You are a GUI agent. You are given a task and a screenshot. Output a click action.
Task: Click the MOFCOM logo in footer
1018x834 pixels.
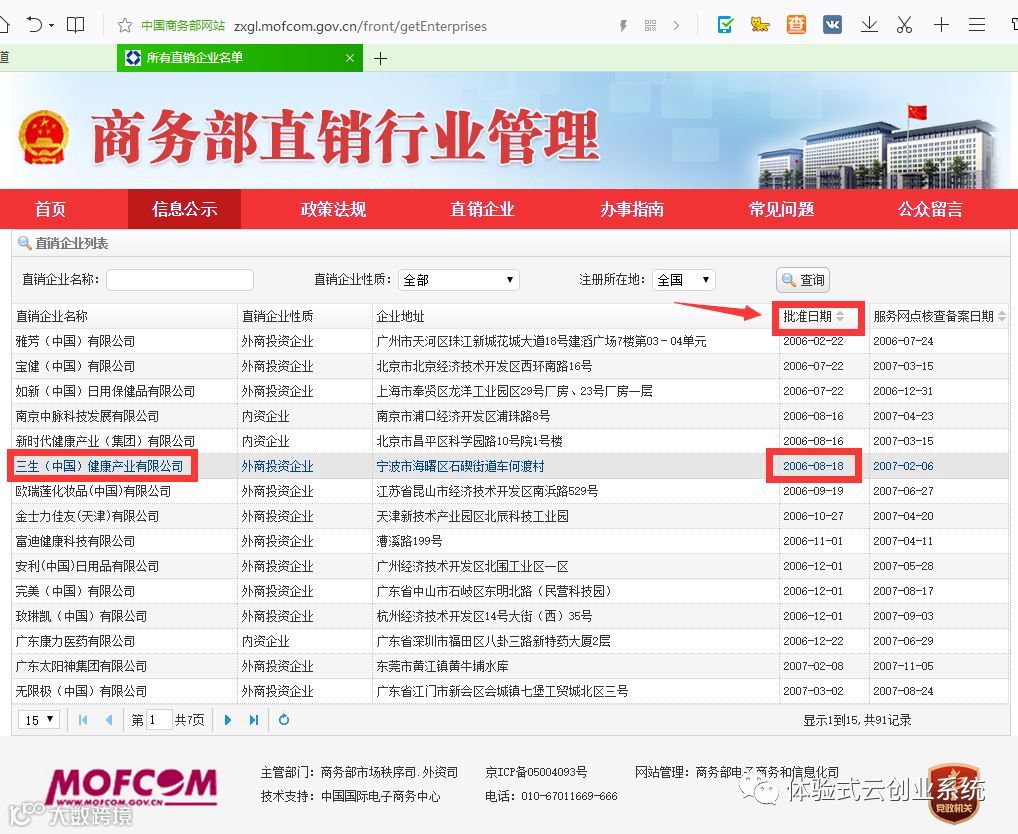(131, 787)
